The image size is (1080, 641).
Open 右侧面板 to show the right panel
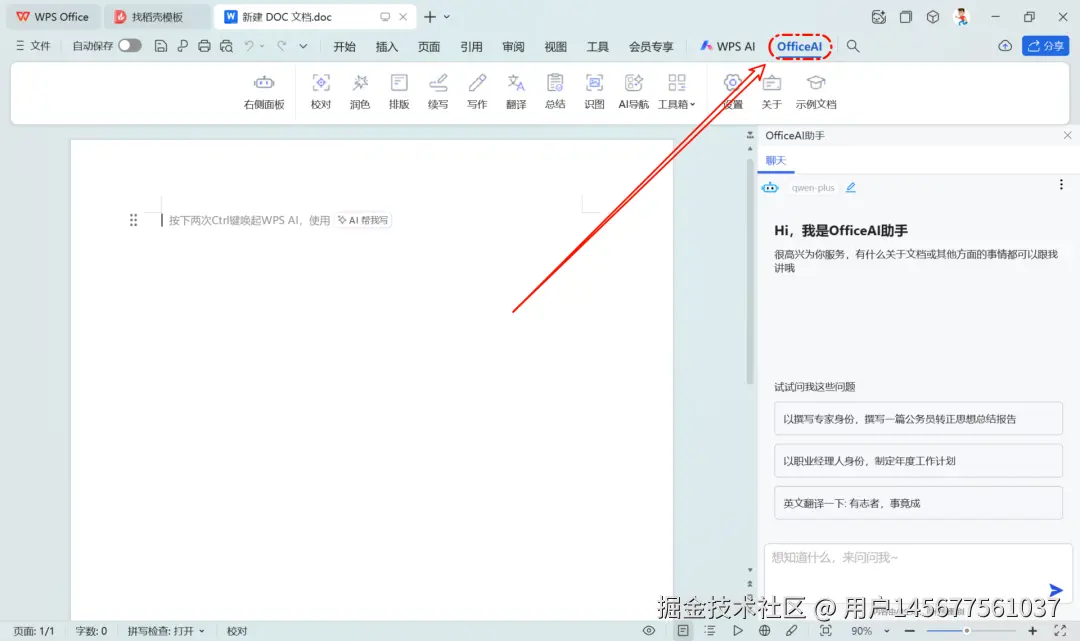click(x=263, y=92)
